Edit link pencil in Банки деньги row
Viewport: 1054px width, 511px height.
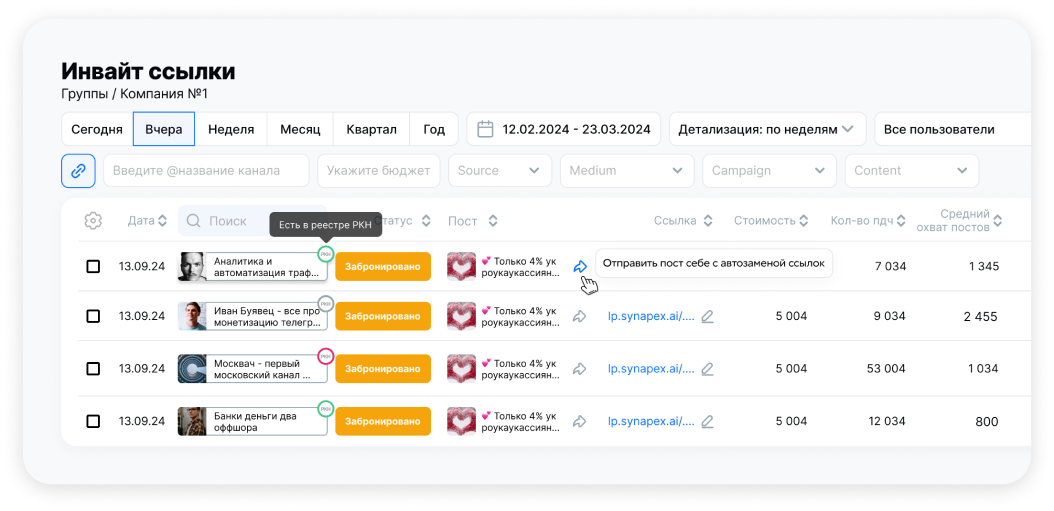coord(707,422)
